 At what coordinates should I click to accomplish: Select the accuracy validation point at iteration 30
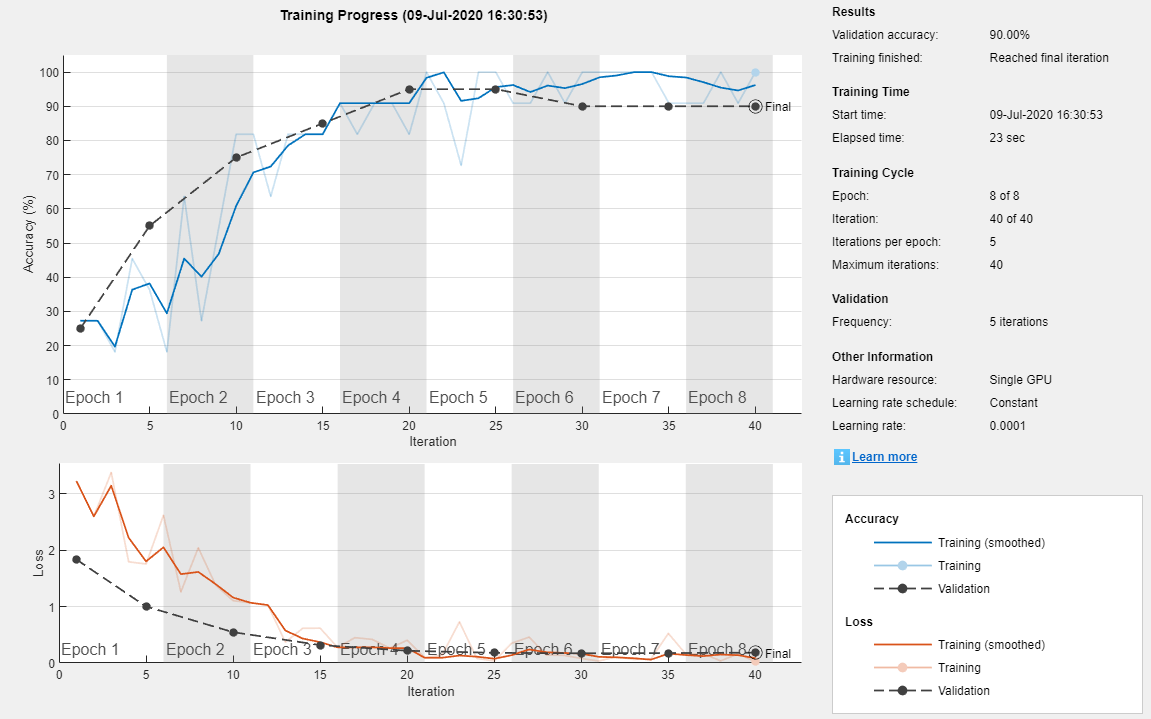(x=582, y=106)
